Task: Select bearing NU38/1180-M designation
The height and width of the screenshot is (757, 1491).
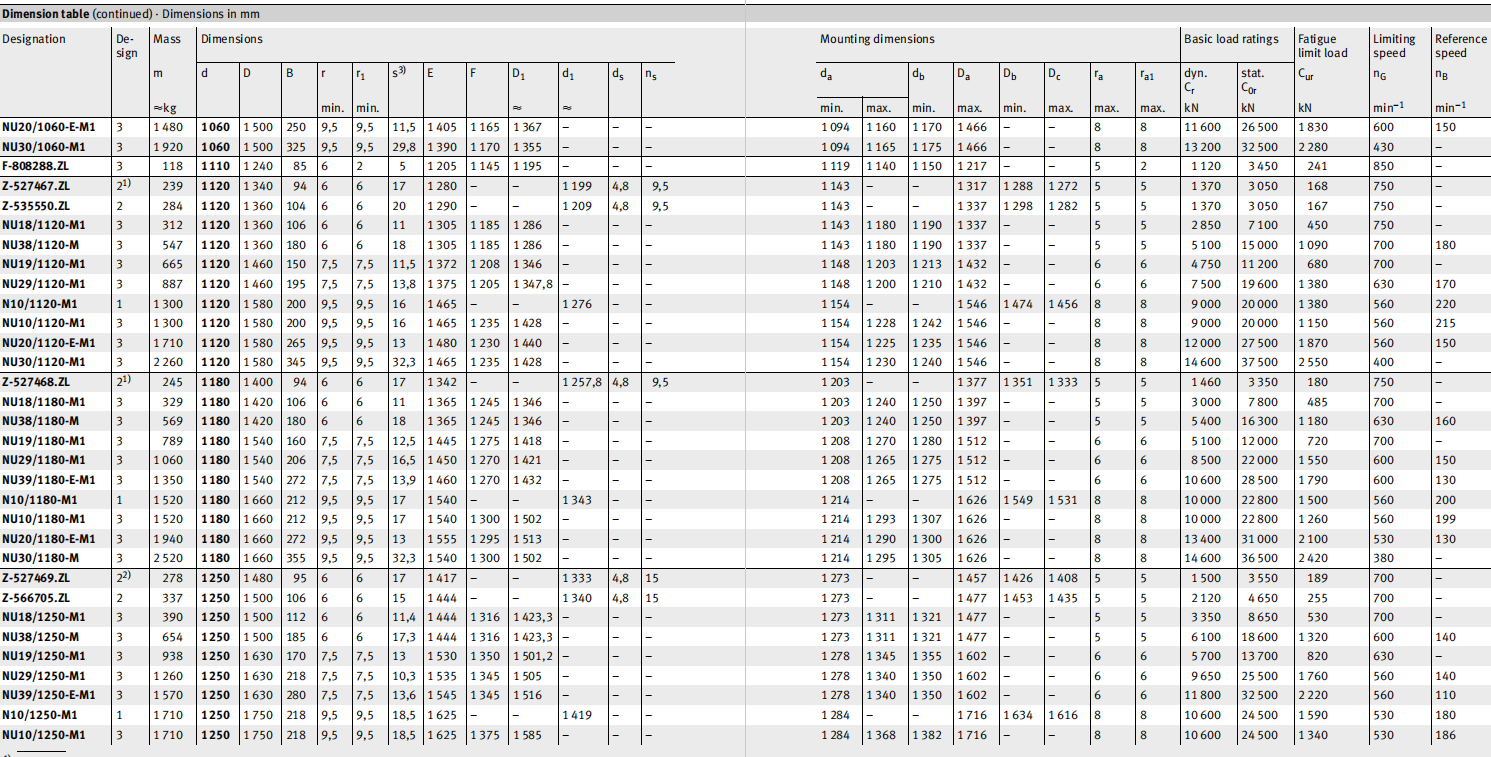Action: [x=41, y=421]
